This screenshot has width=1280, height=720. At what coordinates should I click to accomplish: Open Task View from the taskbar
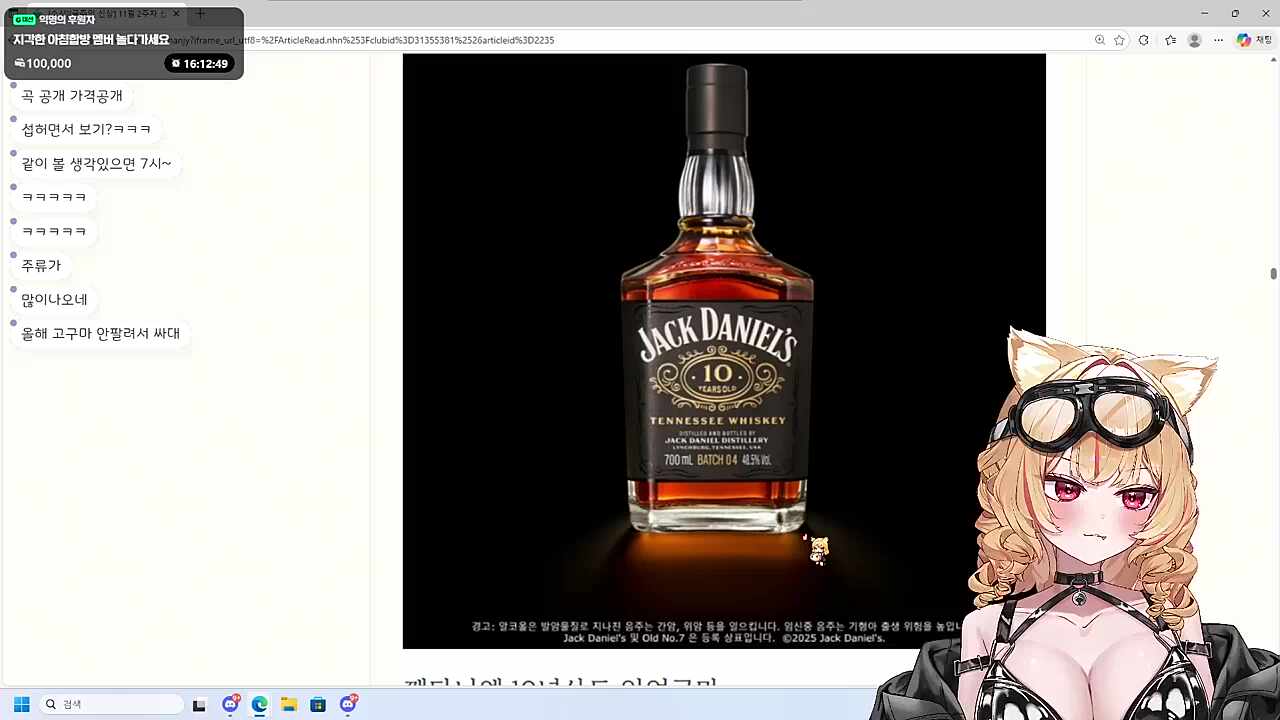coord(199,705)
